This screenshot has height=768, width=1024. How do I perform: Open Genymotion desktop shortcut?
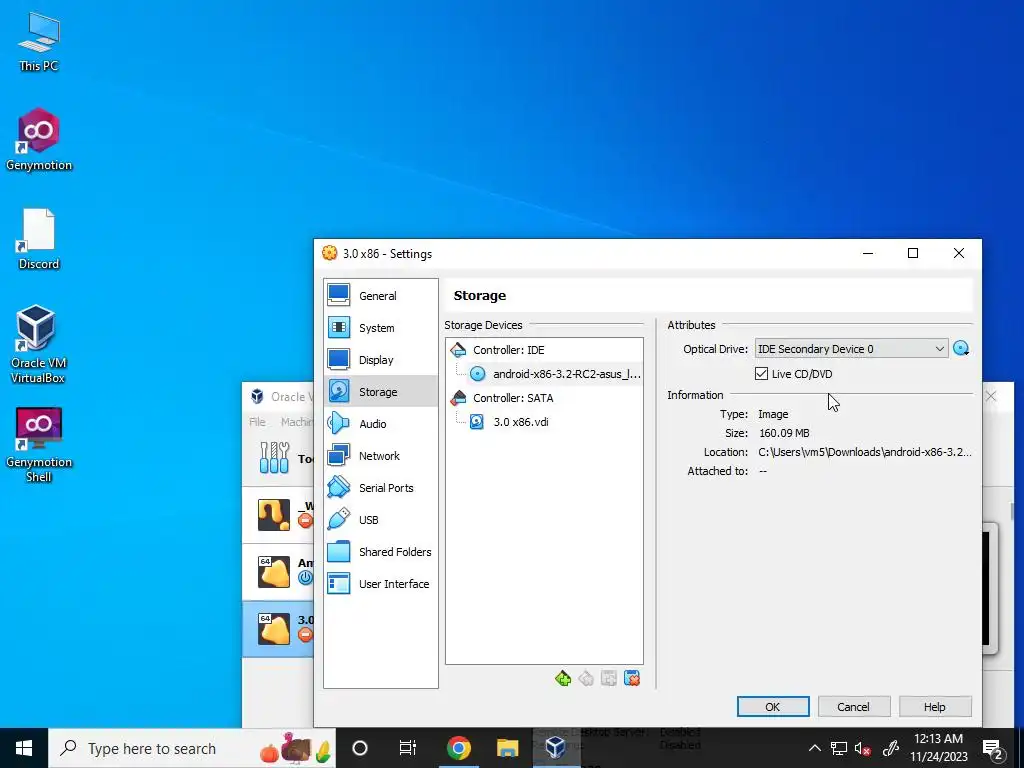(x=39, y=140)
